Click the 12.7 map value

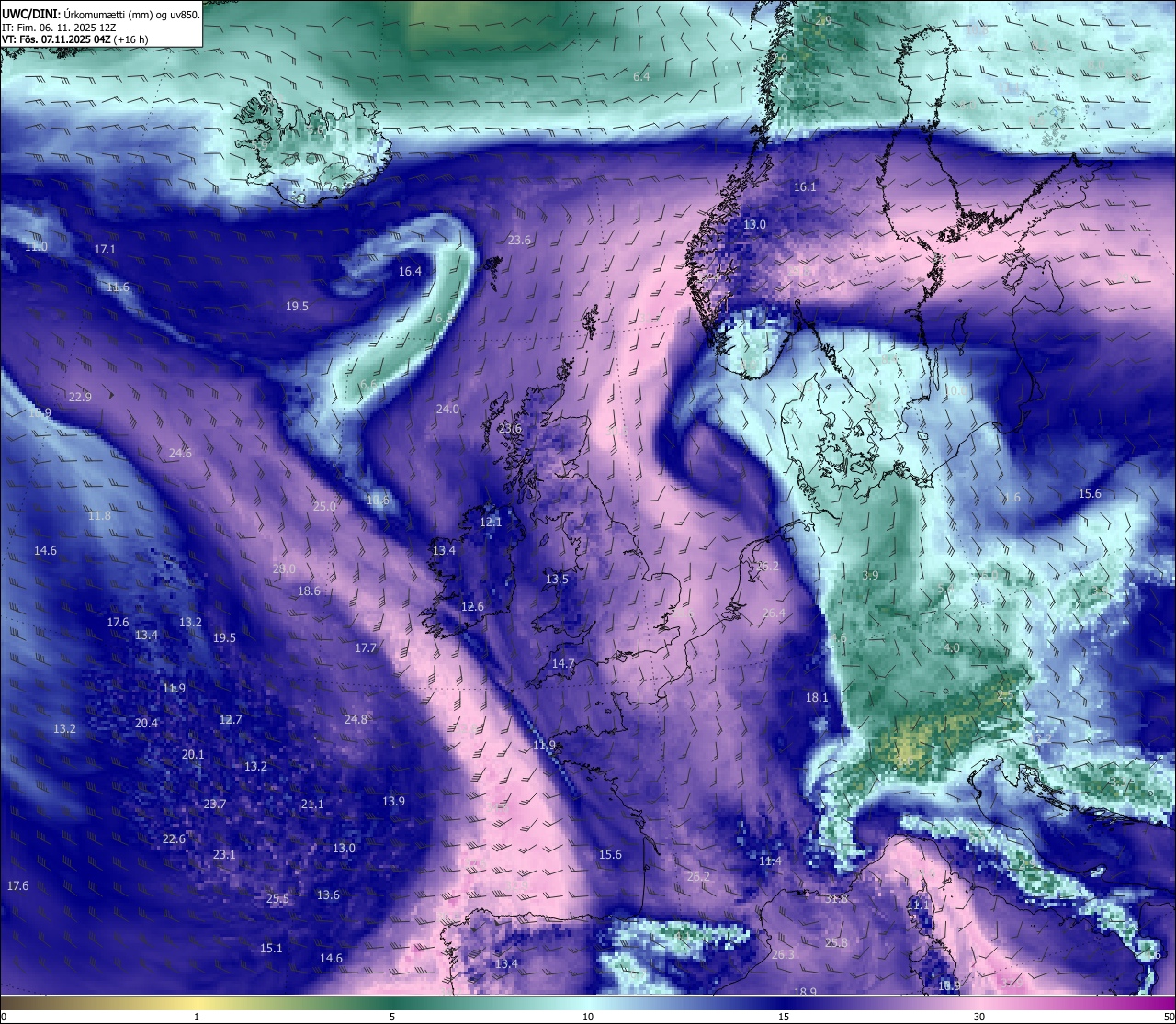coord(231,719)
